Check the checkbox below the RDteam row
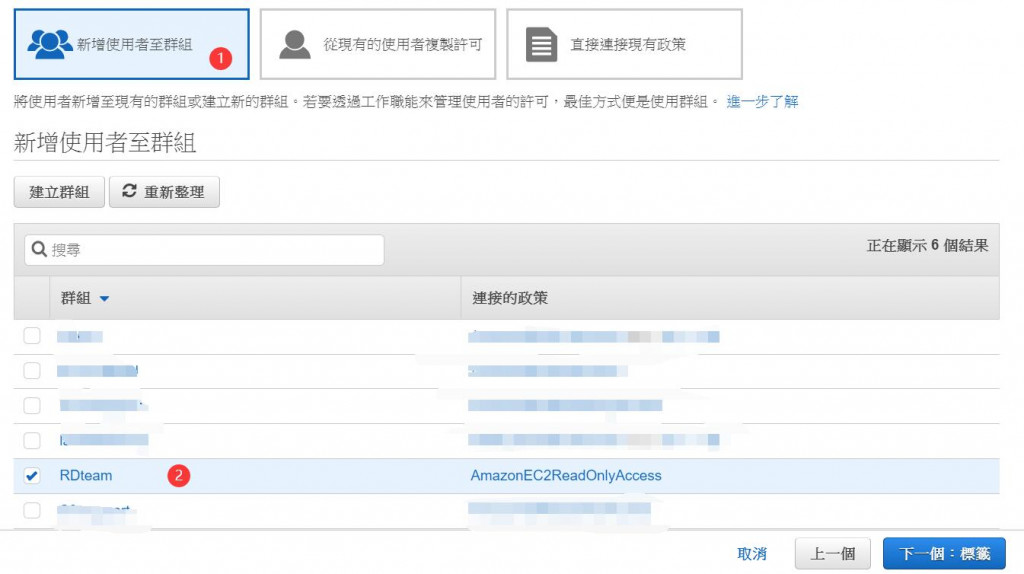Image resolution: width=1024 pixels, height=574 pixels. tap(32, 510)
